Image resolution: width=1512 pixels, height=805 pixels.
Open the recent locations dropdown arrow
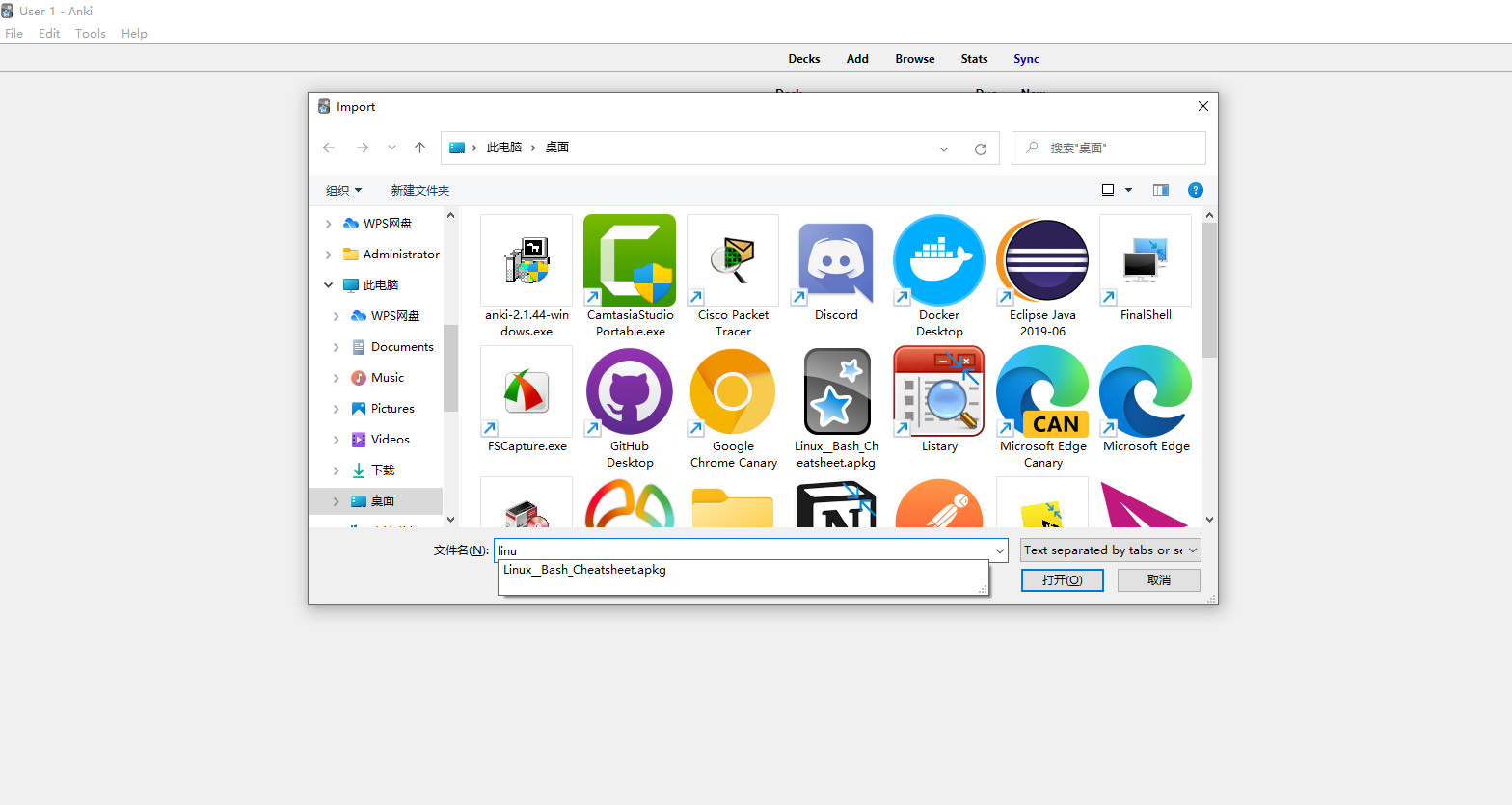(x=391, y=148)
